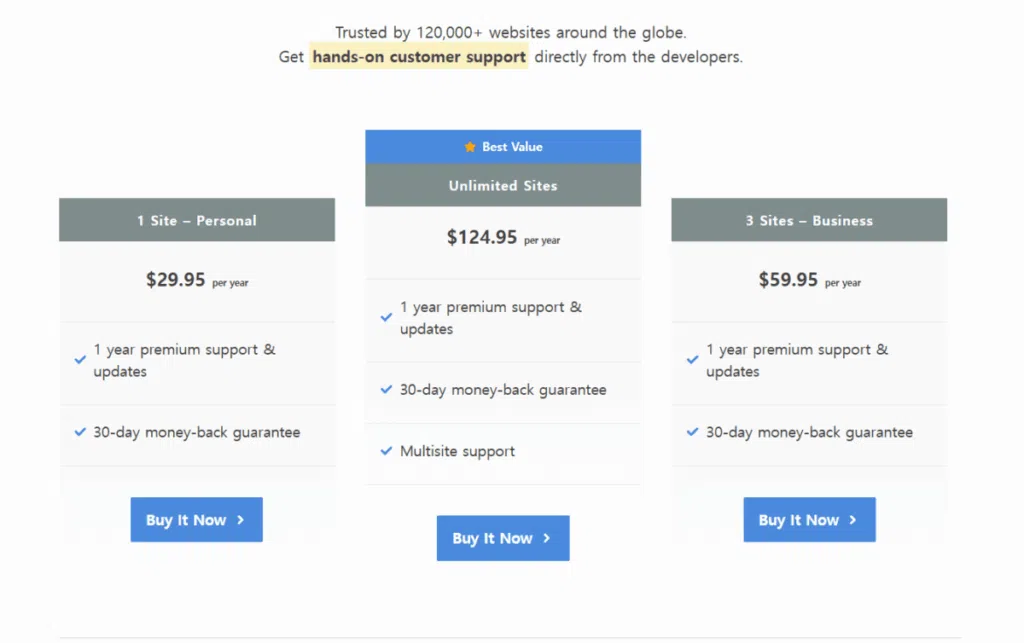1024x643 pixels.
Task: Click the checkmark next to Unlimited Sites premium support
Action: click(386, 316)
